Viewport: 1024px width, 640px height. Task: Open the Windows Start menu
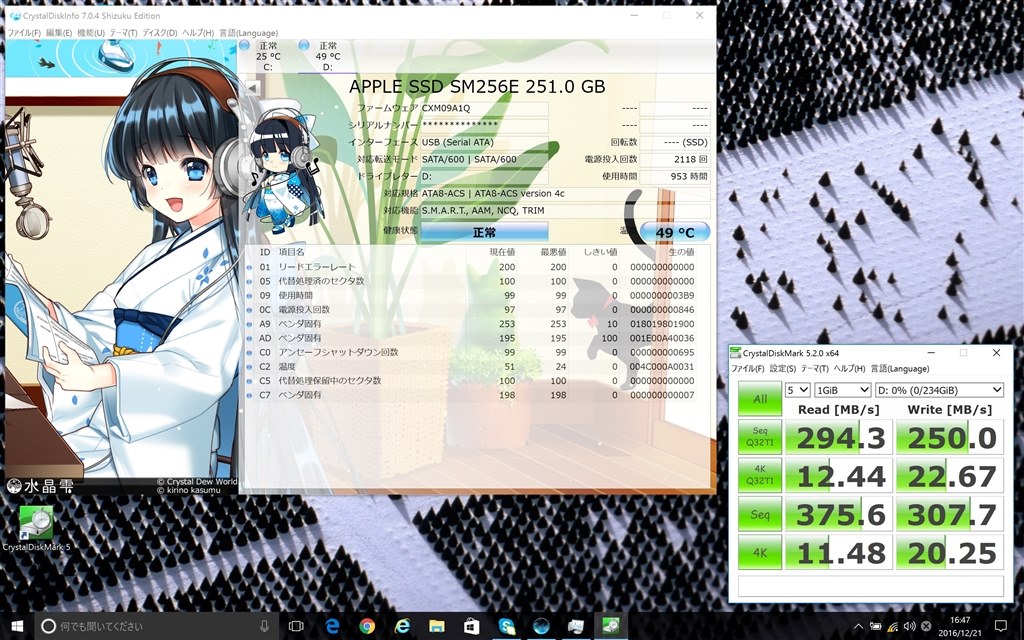(x=17, y=626)
